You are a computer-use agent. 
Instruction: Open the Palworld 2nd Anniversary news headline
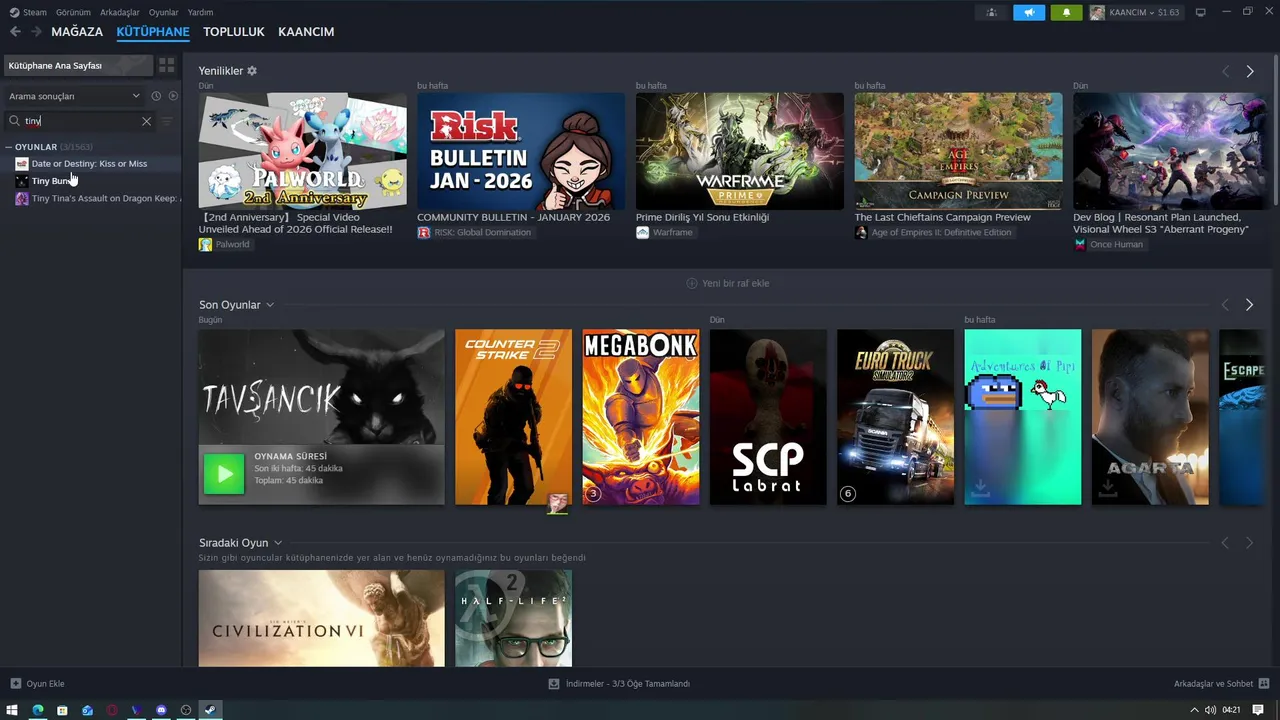pyautogui.click(x=296, y=223)
